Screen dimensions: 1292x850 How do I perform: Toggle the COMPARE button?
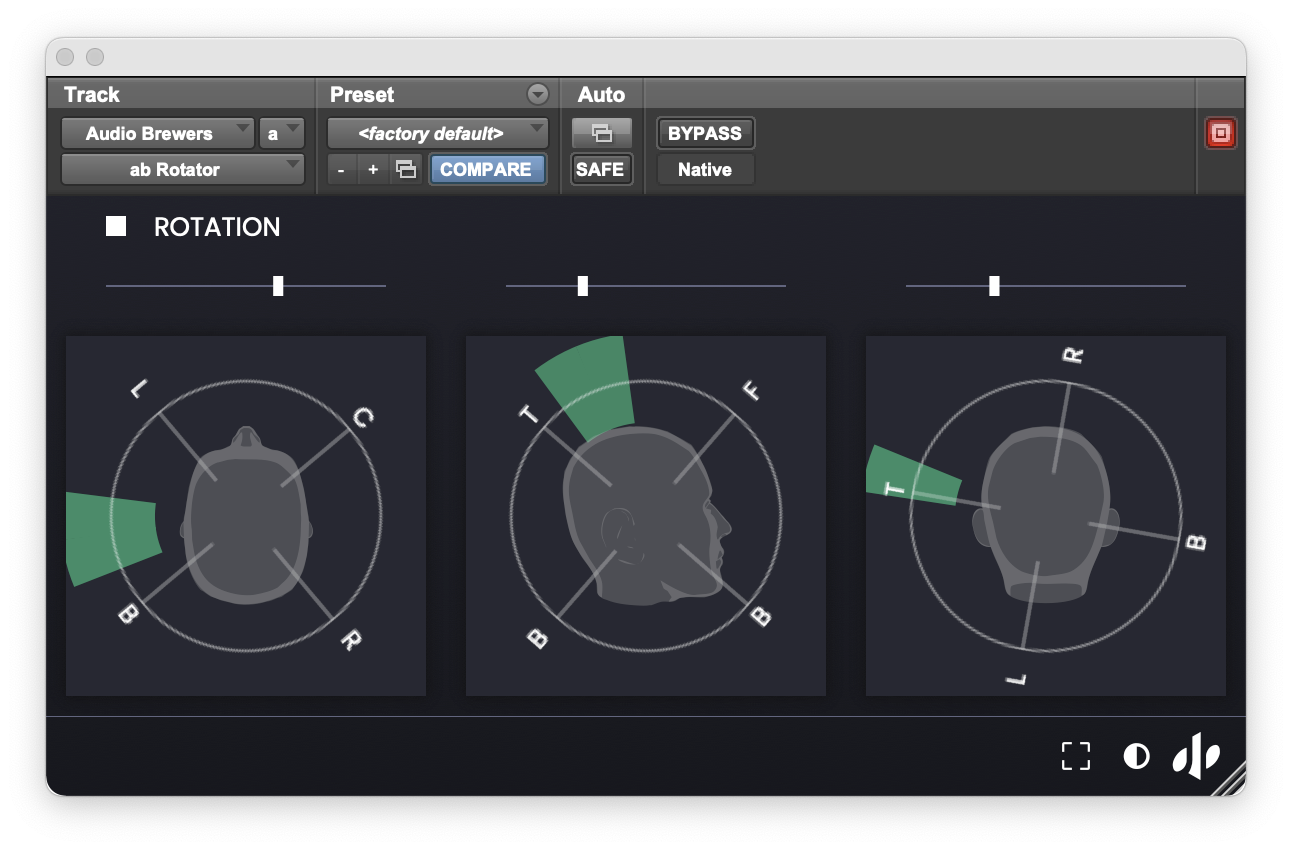pos(486,169)
